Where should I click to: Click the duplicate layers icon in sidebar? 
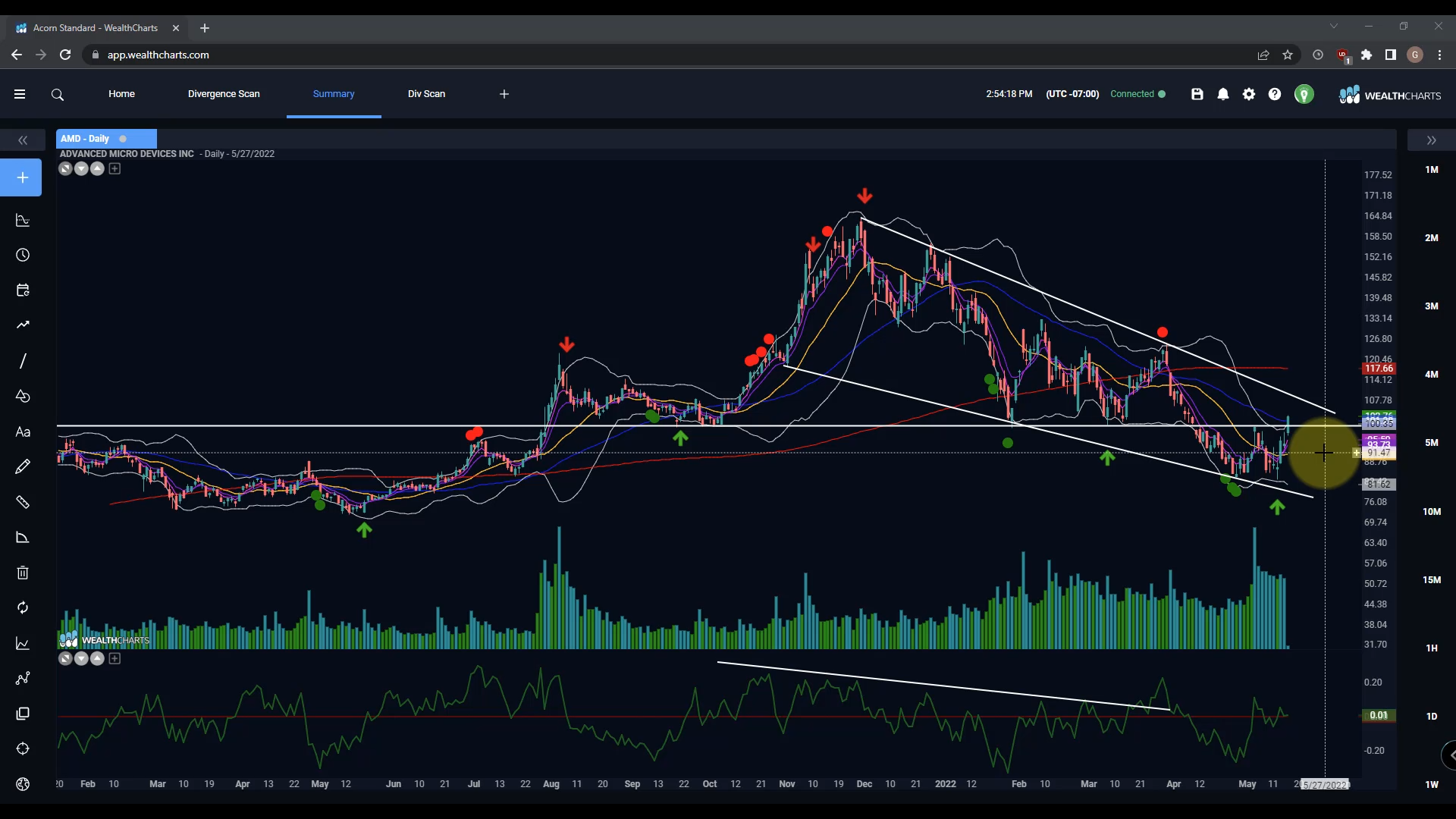click(23, 714)
